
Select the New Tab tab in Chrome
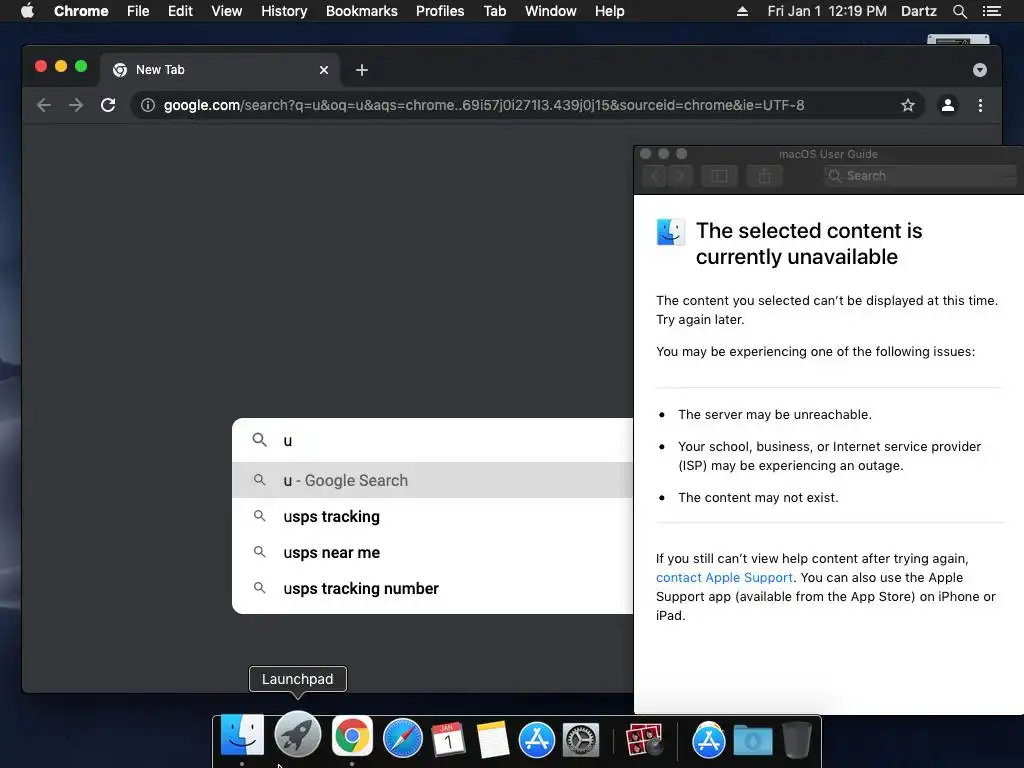coord(219,70)
